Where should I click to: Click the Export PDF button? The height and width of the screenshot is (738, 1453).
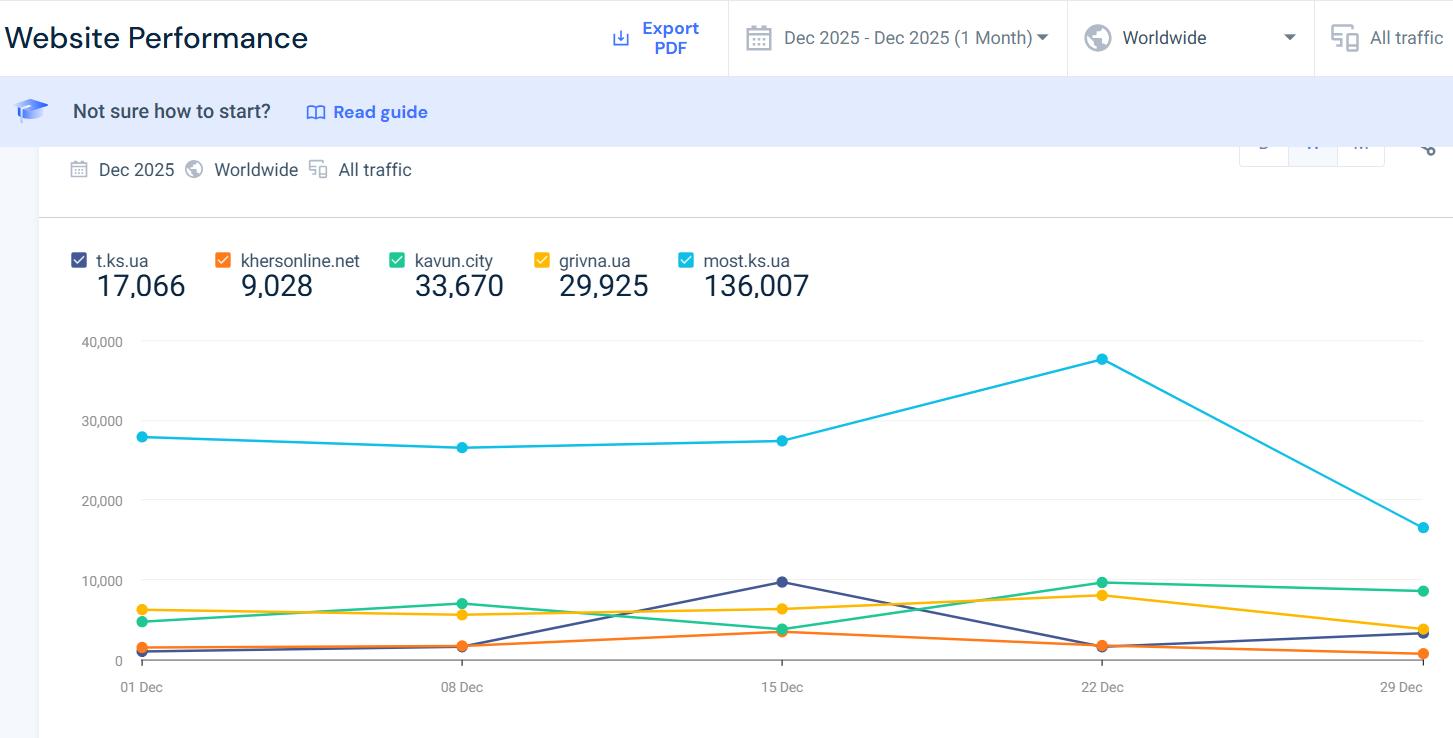669,38
